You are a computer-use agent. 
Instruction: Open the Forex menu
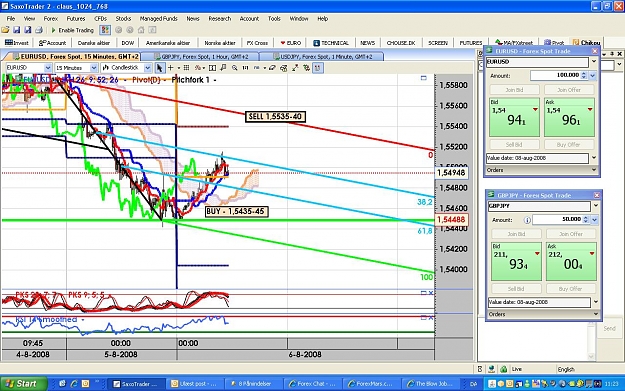[51, 18]
